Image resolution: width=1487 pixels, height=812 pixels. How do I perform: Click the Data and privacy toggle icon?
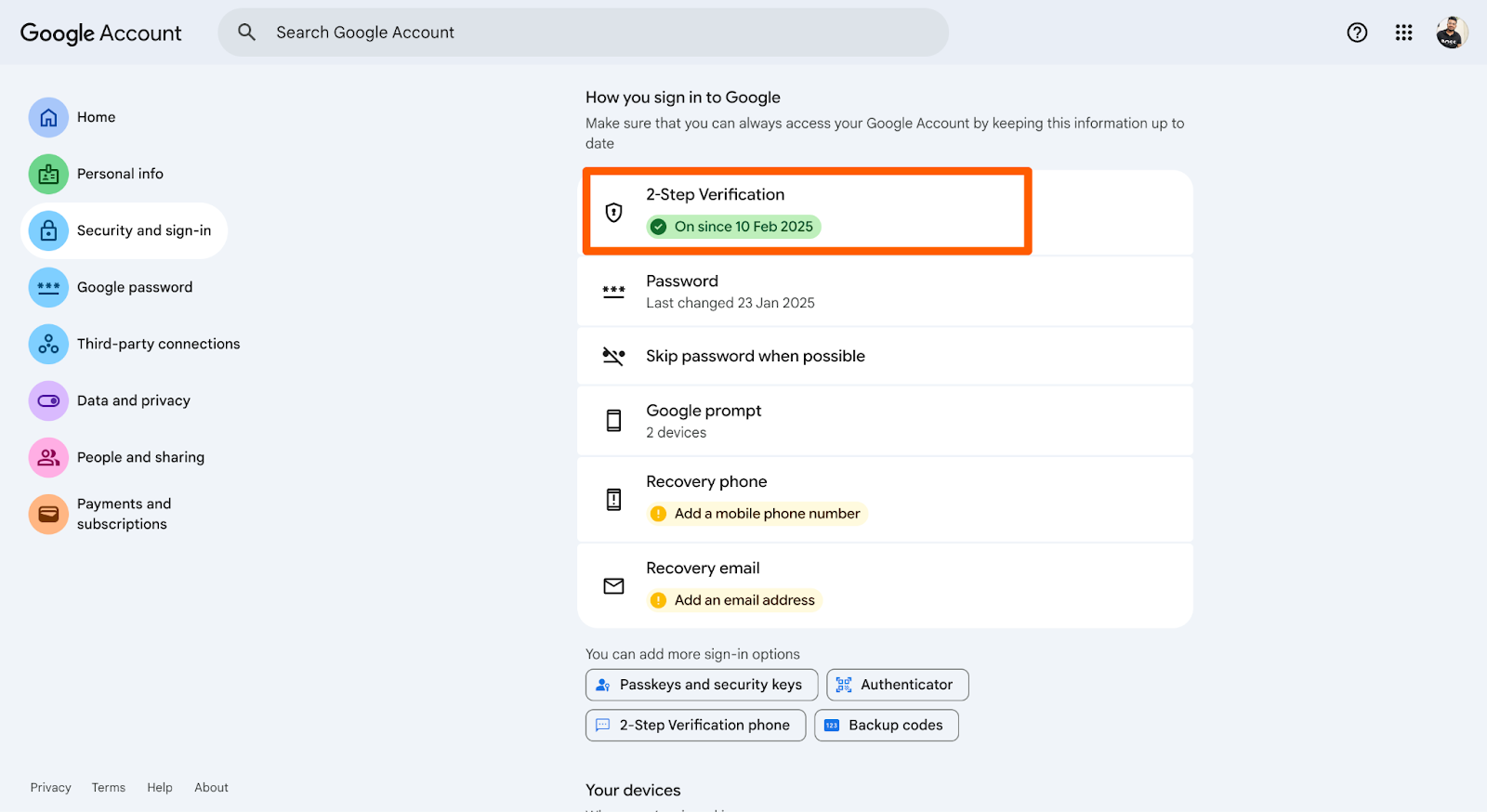(48, 400)
